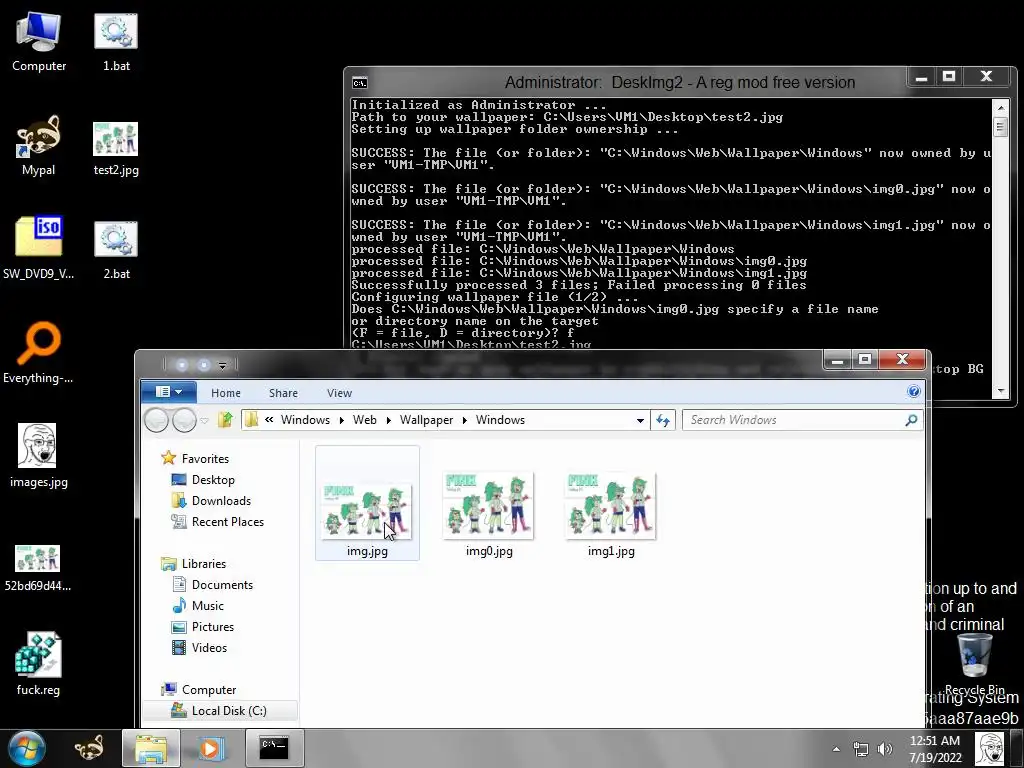
Task: Click the Back navigation button
Action: coord(157,420)
